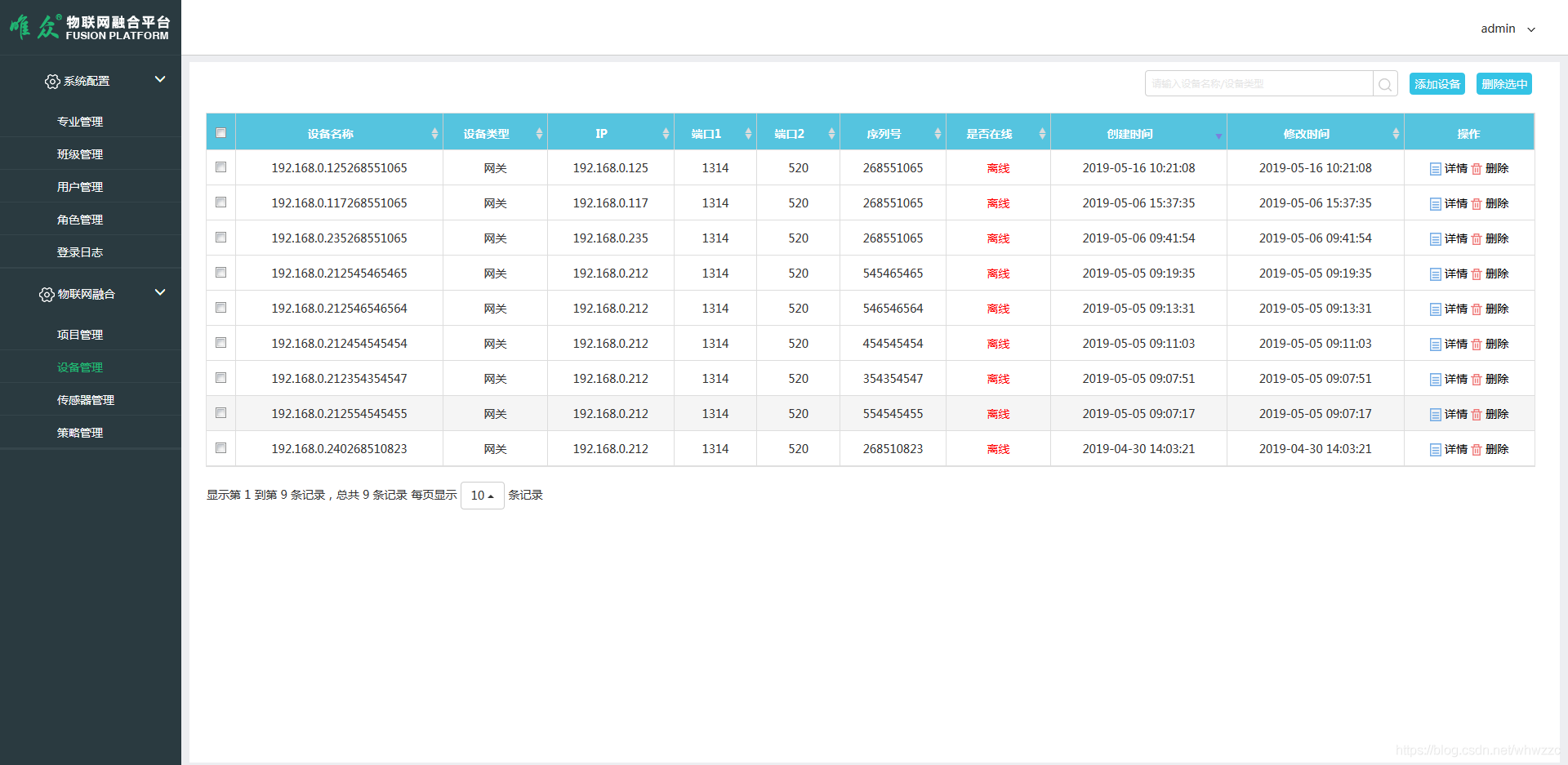
Task: Click trash icon for 192.168.0.212546546564 row
Action: [x=1477, y=309]
